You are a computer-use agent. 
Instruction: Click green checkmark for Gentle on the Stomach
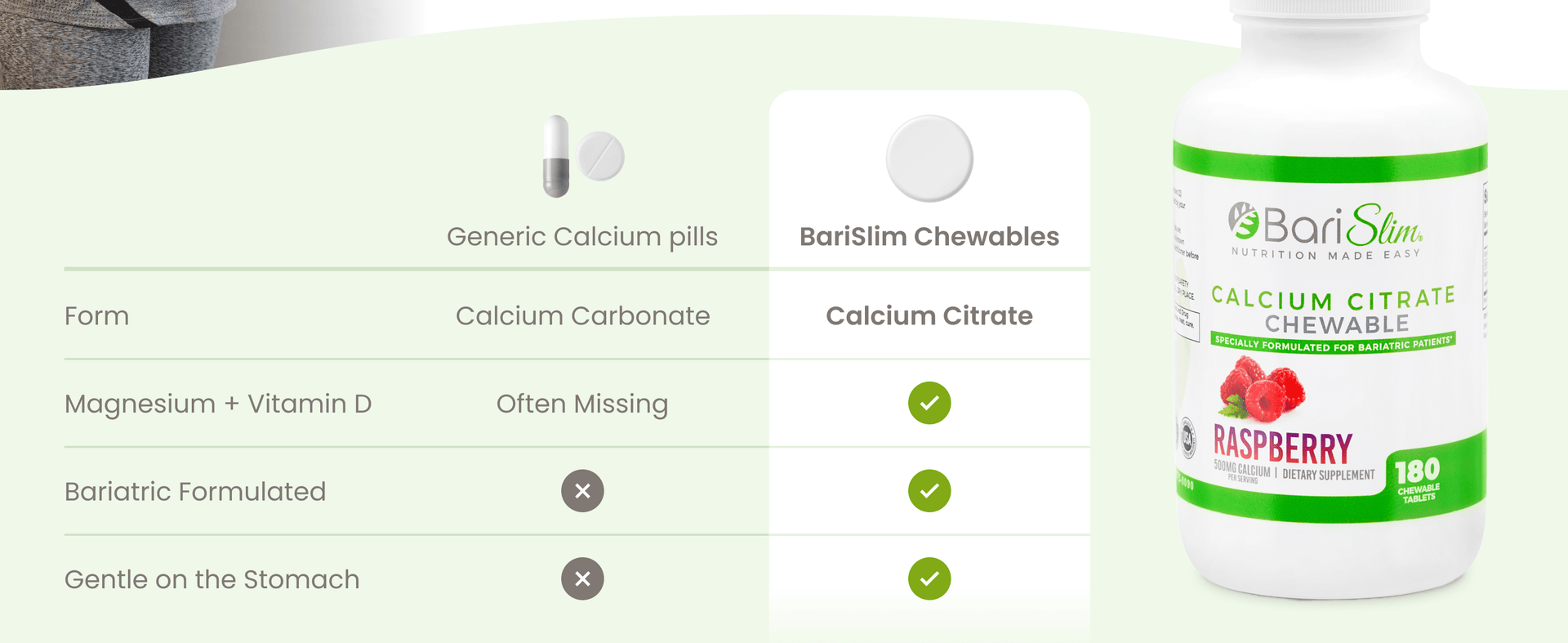929,579
